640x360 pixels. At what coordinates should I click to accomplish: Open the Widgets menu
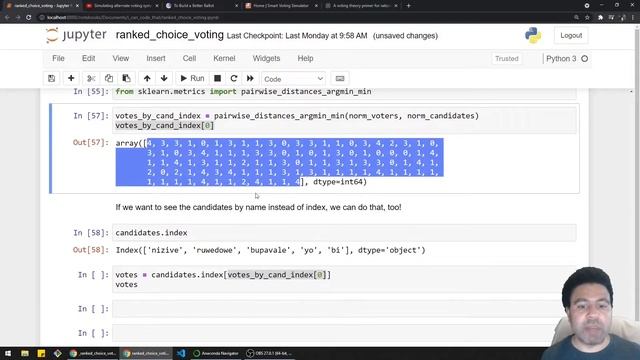(267, 58)
